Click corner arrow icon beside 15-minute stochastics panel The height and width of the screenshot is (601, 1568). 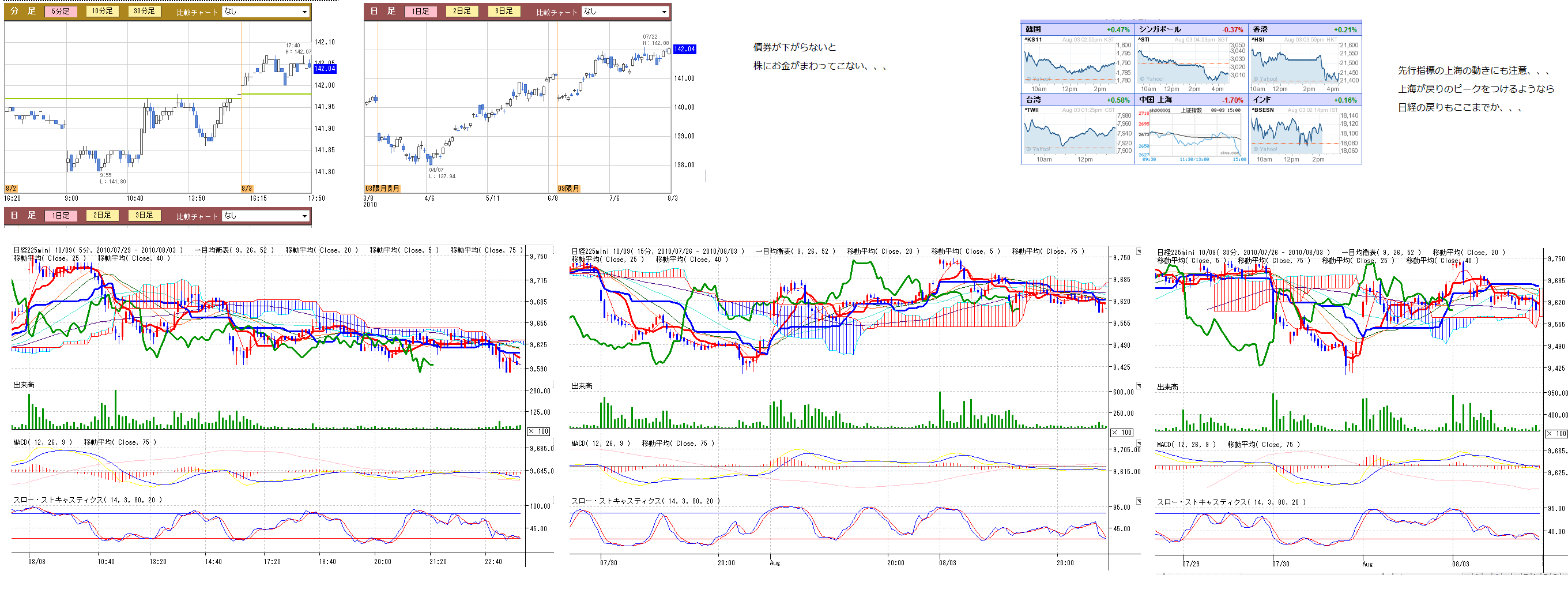point(1139,501)
